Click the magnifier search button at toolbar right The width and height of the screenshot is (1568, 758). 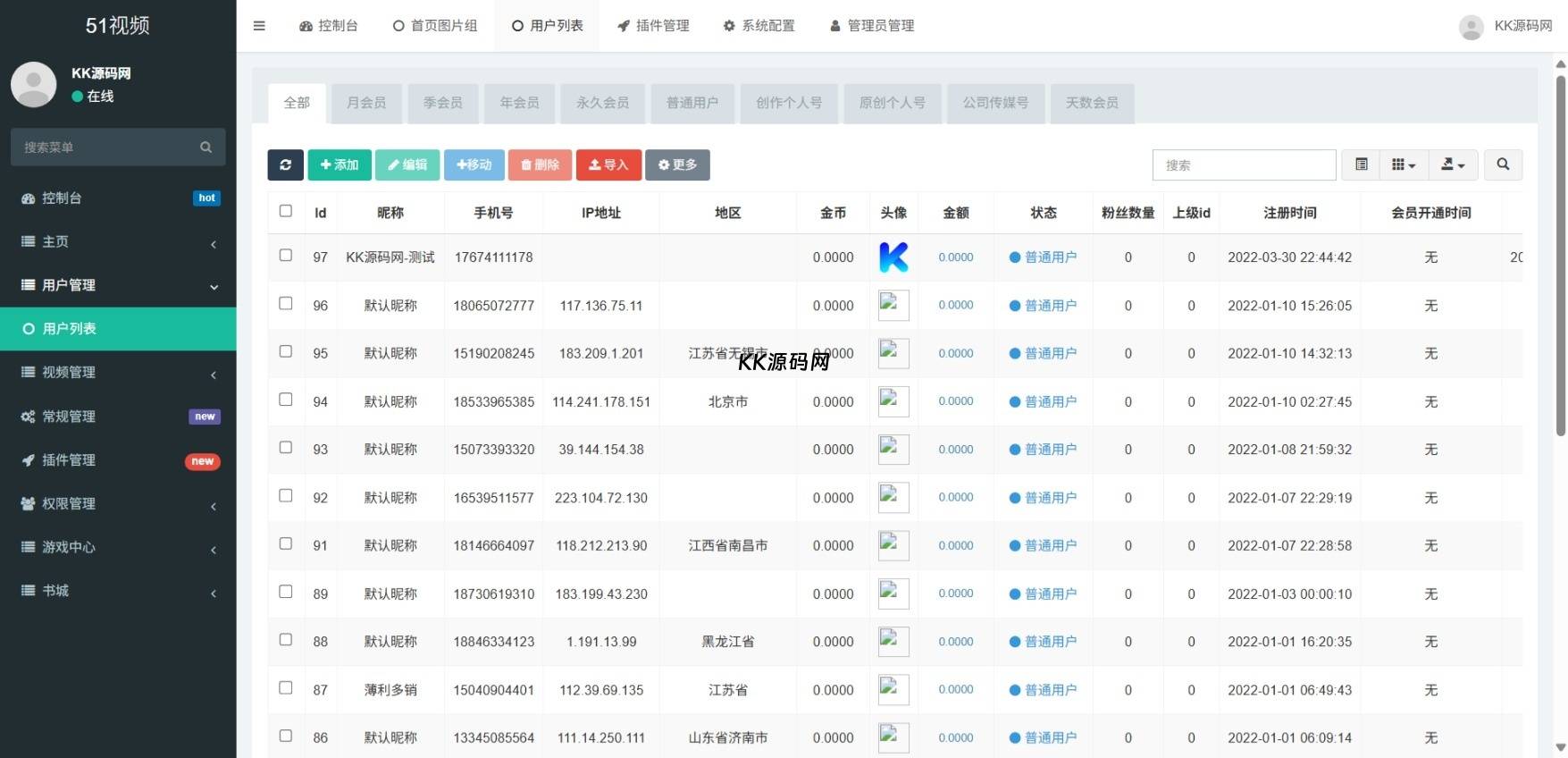(x=1503, y=164)
